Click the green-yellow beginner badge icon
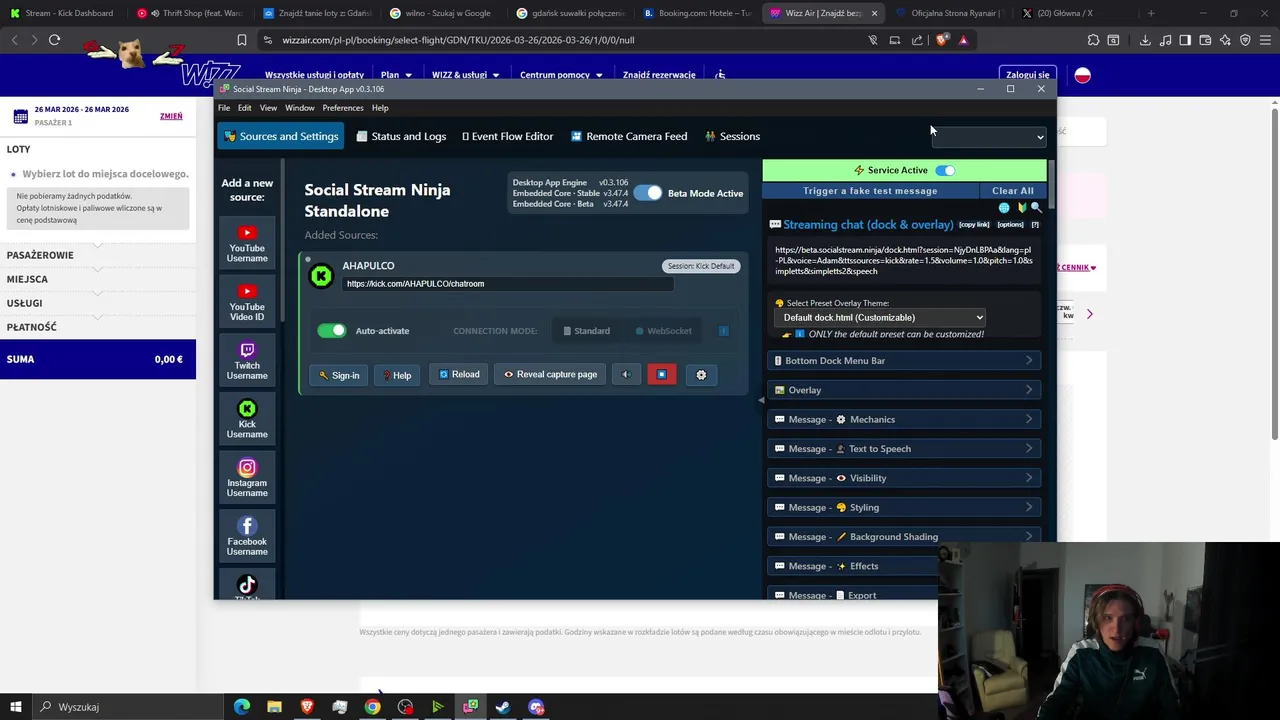This screenshot has width=1280, height=720. (1021, 208)
